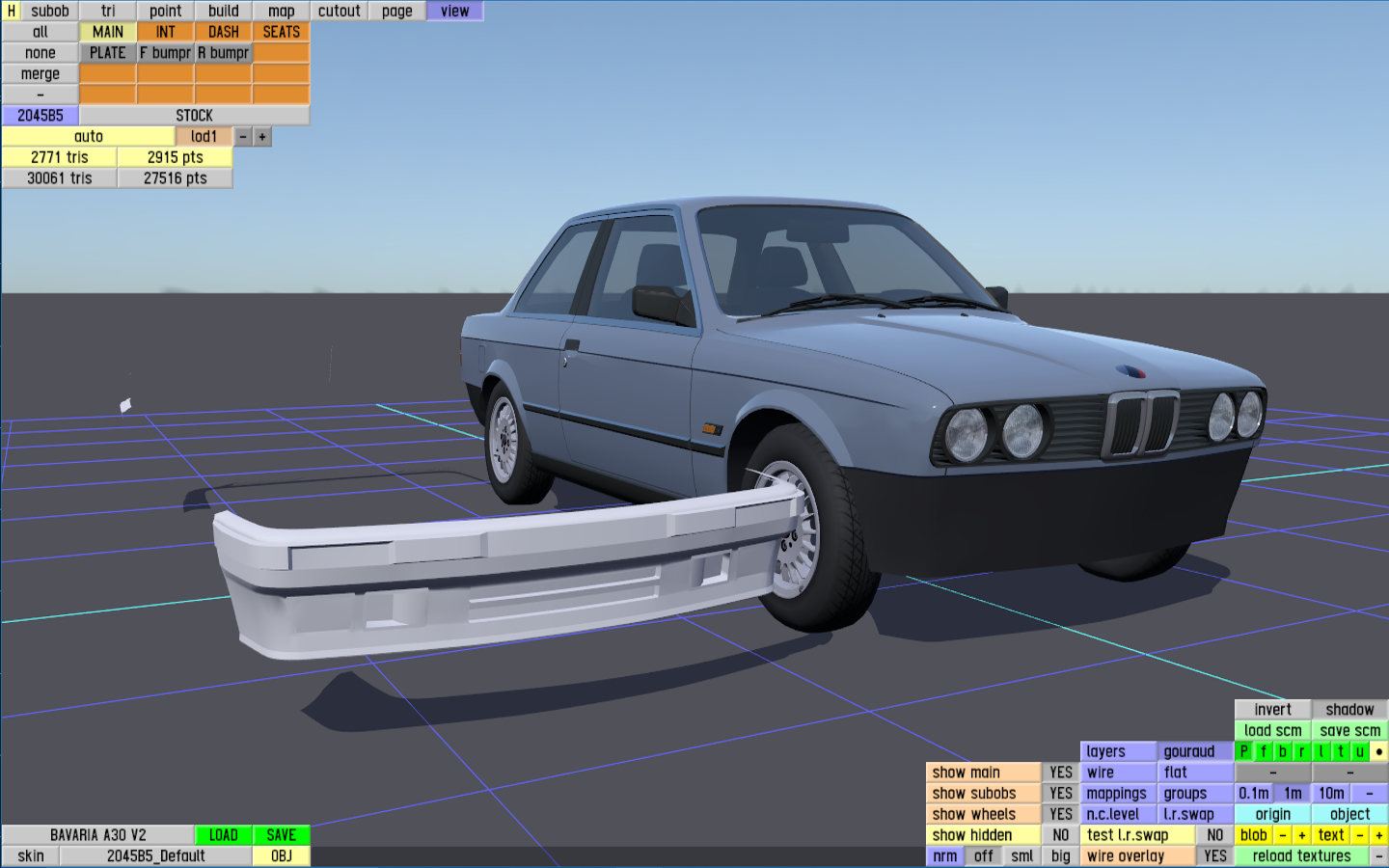Click the 27516 pts total
Image resolution: width=1389 pixels, height=868 pixels.
point(176,178)
